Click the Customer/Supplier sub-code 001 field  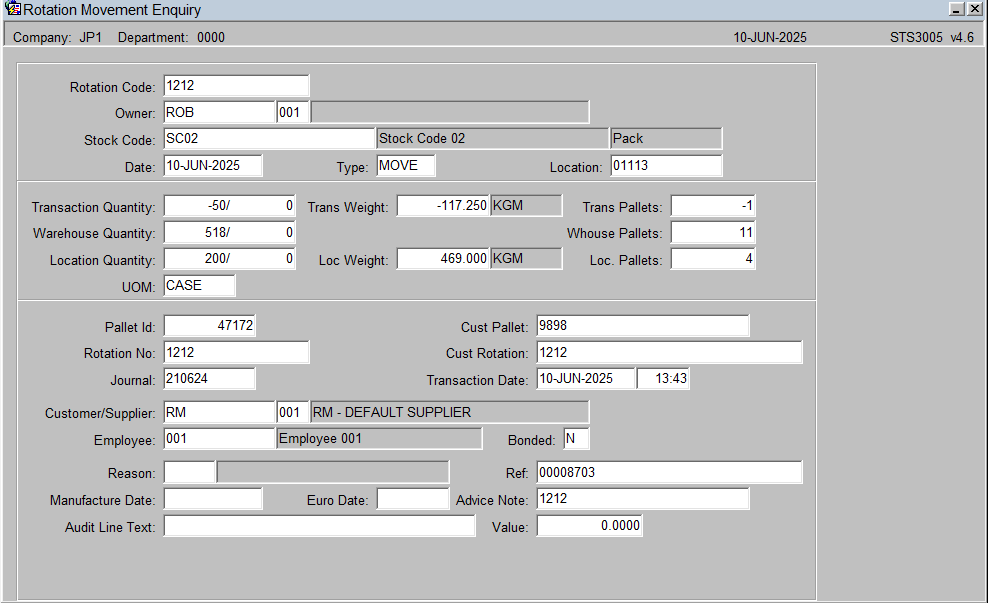[293, 413]
